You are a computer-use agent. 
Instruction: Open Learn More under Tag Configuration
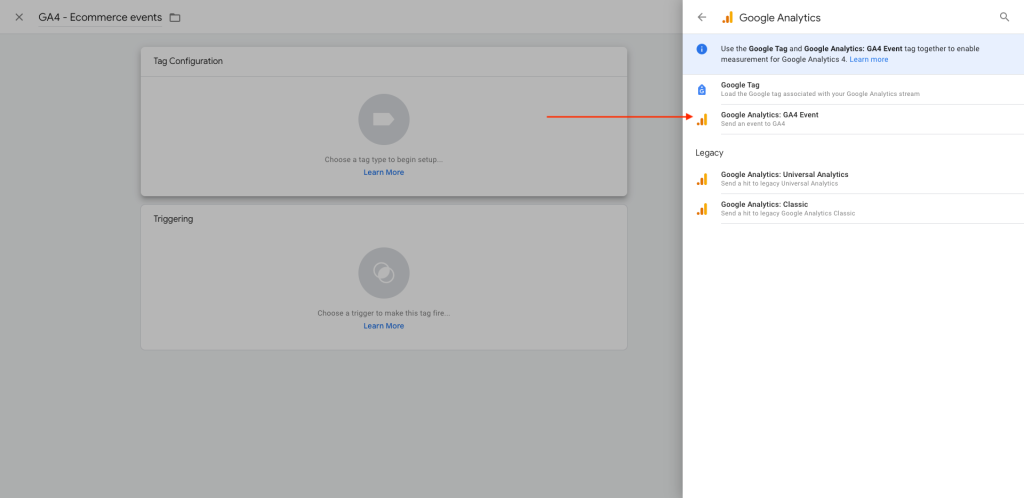click(x=384, y=173)
